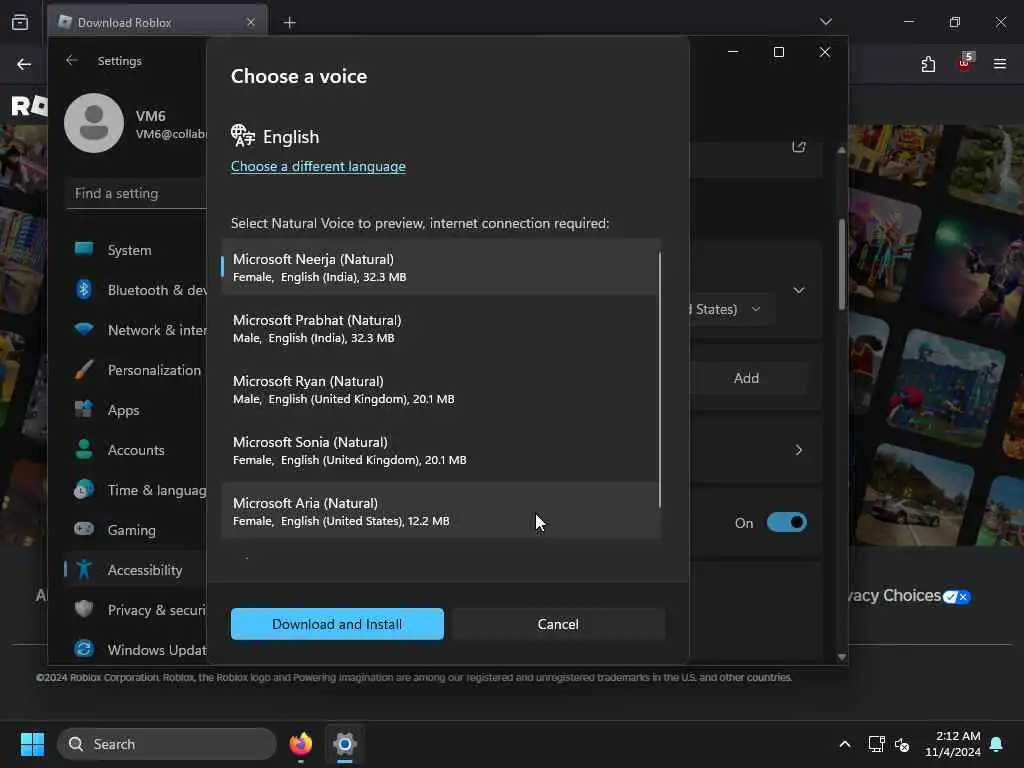Open the Apps icon in Settings

coord(84,409)
